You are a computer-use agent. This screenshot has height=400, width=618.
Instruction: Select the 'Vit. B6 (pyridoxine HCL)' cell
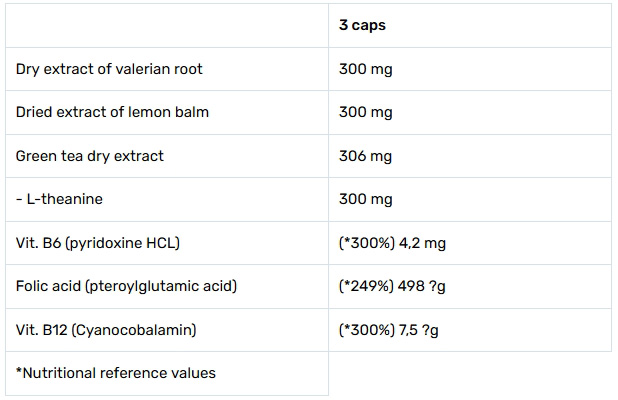pyautogui.click(x=98, y=243)
